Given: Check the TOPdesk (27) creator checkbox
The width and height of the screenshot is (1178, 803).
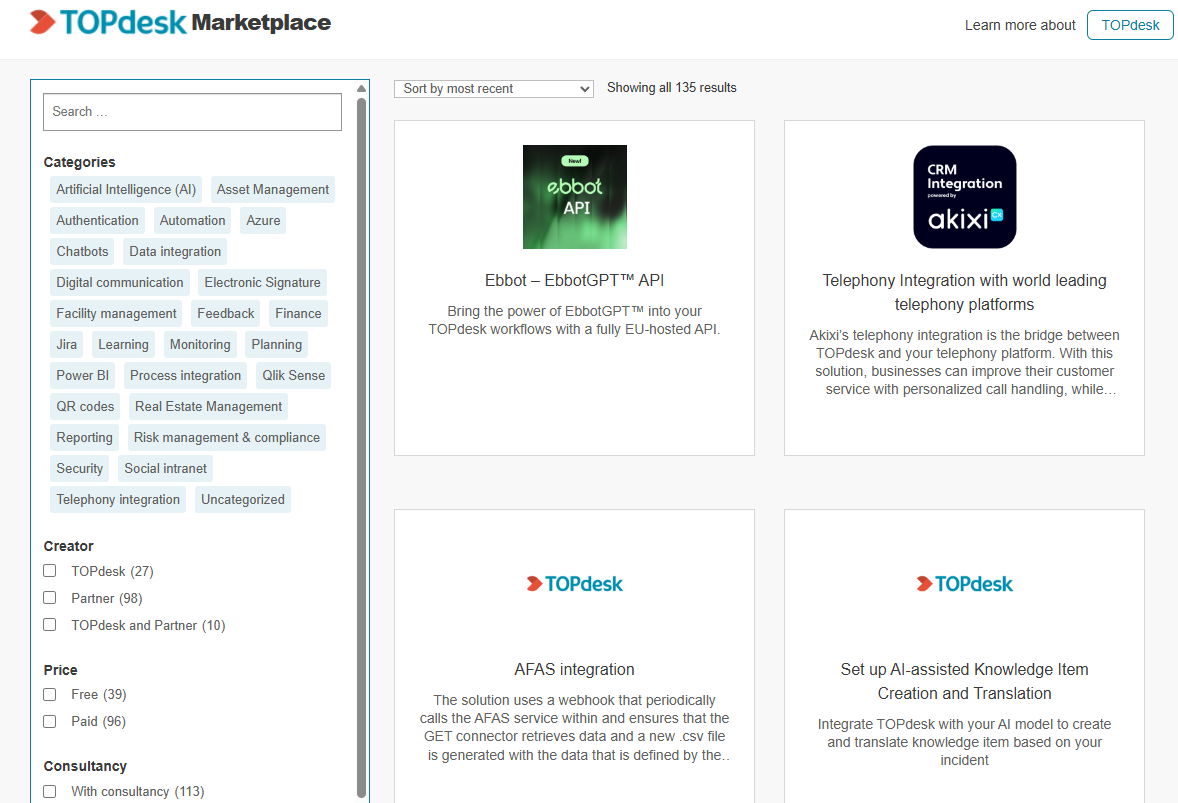Looking at the screenshot, I should (50, 571).
